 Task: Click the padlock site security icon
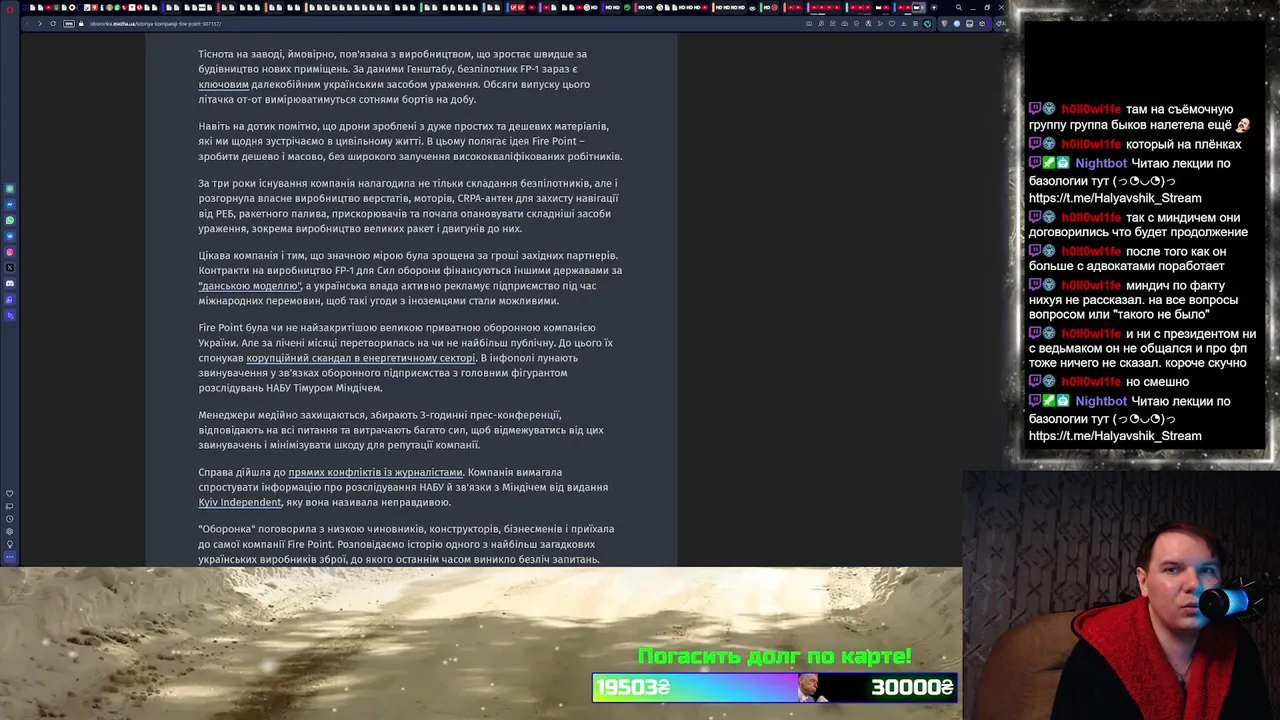[81, 23]
